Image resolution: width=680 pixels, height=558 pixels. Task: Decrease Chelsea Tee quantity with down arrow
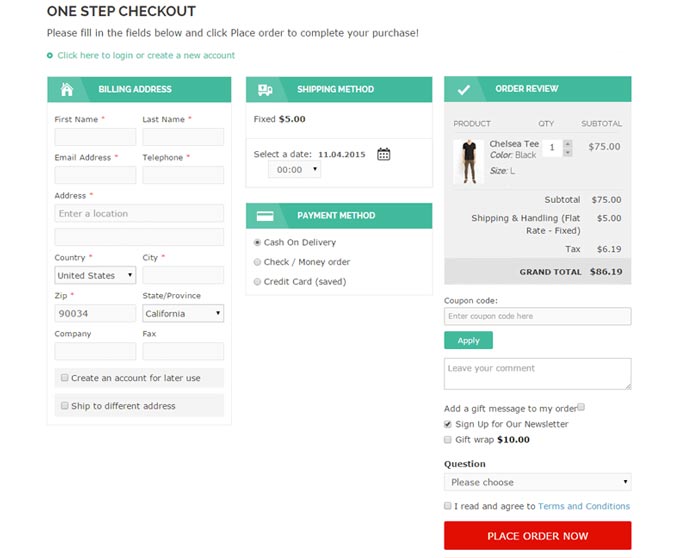pos(568,152)
